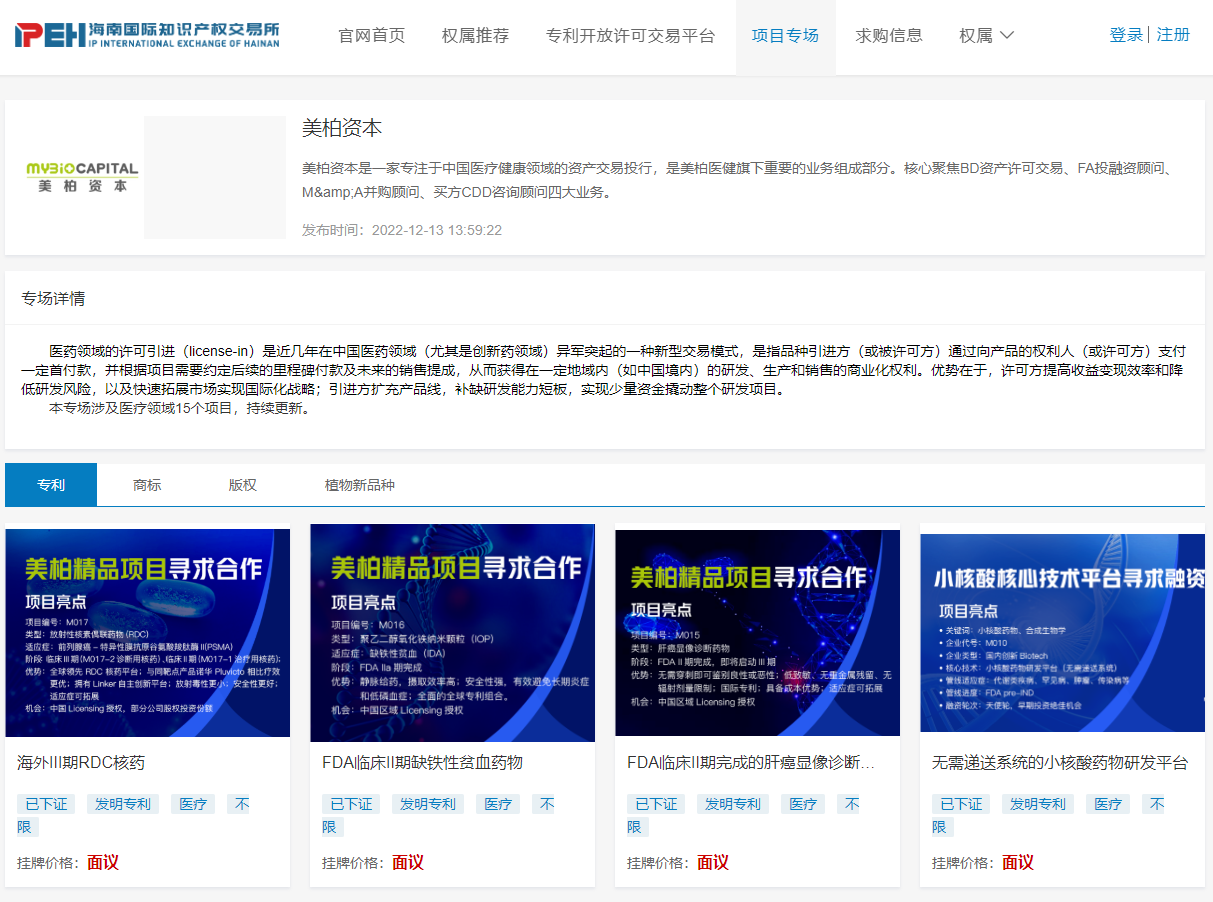Click the 登录 link
The height and width of the screenshot is (902, 1213).
click(1125, 35)
